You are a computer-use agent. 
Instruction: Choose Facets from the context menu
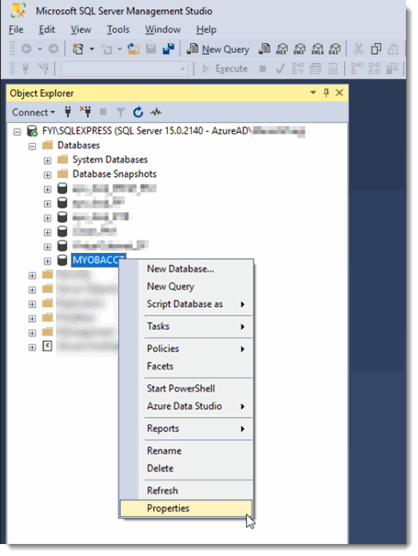186,366
